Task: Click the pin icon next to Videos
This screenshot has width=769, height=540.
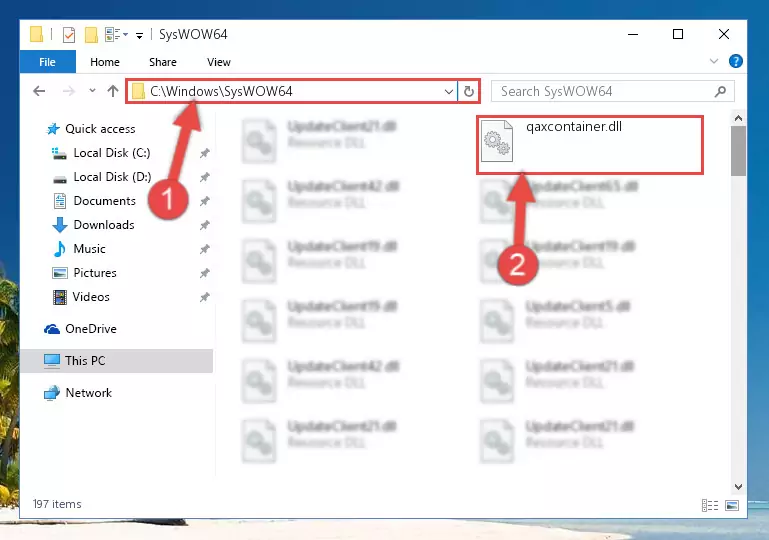Action: [x=205, y=297]
